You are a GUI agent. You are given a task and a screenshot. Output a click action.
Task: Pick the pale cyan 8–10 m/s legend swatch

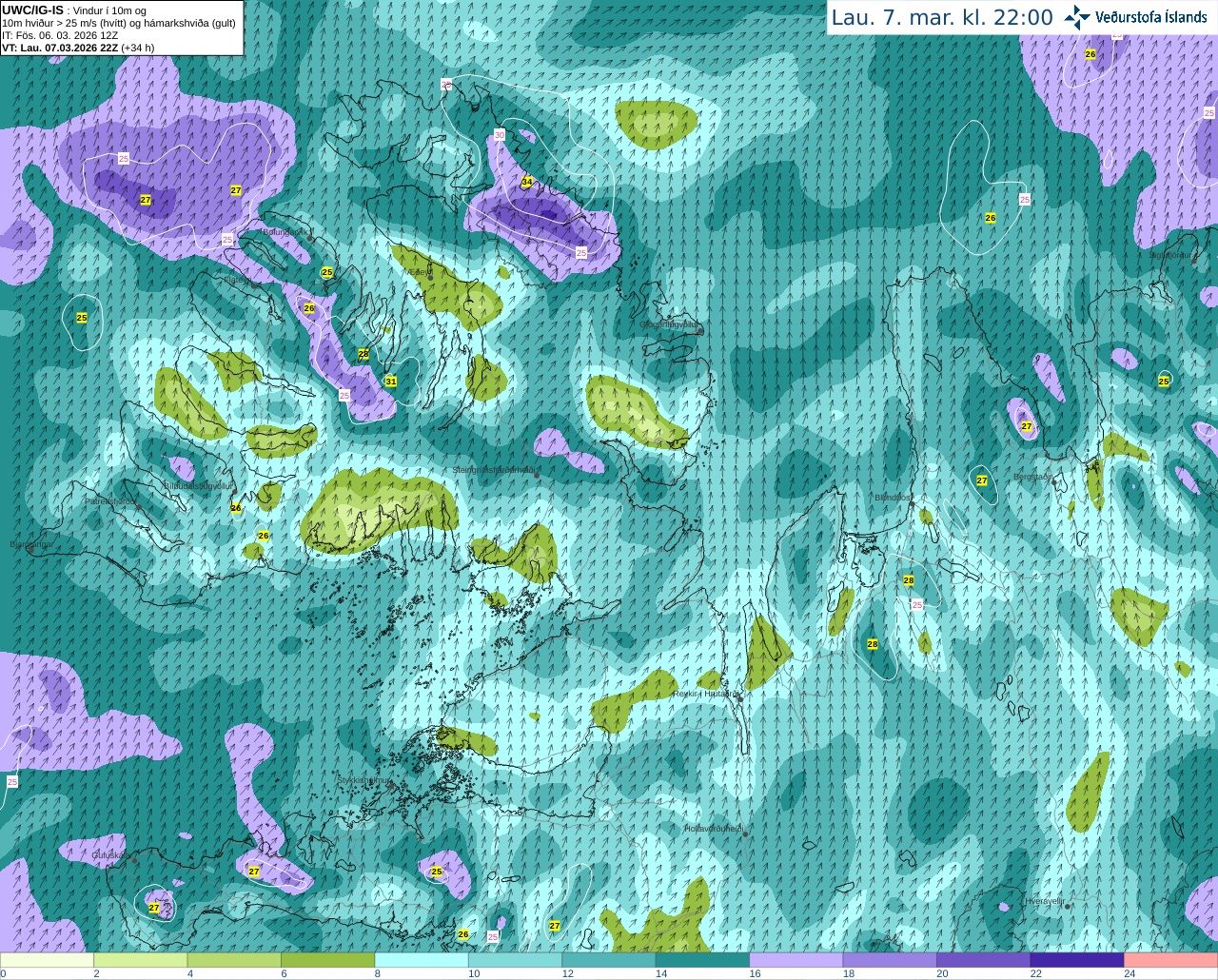[422, 960]
